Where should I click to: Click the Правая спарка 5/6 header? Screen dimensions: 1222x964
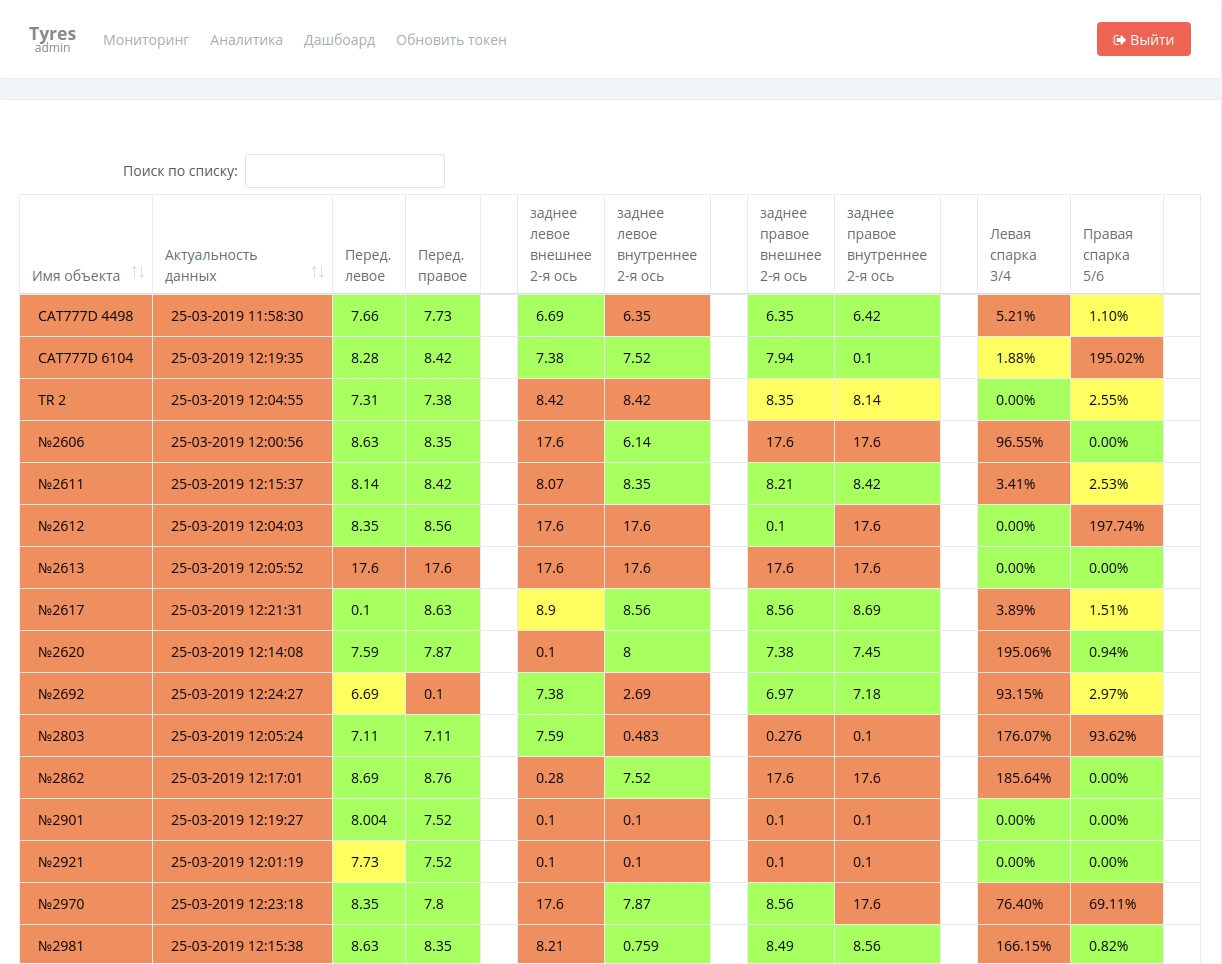1108,255
